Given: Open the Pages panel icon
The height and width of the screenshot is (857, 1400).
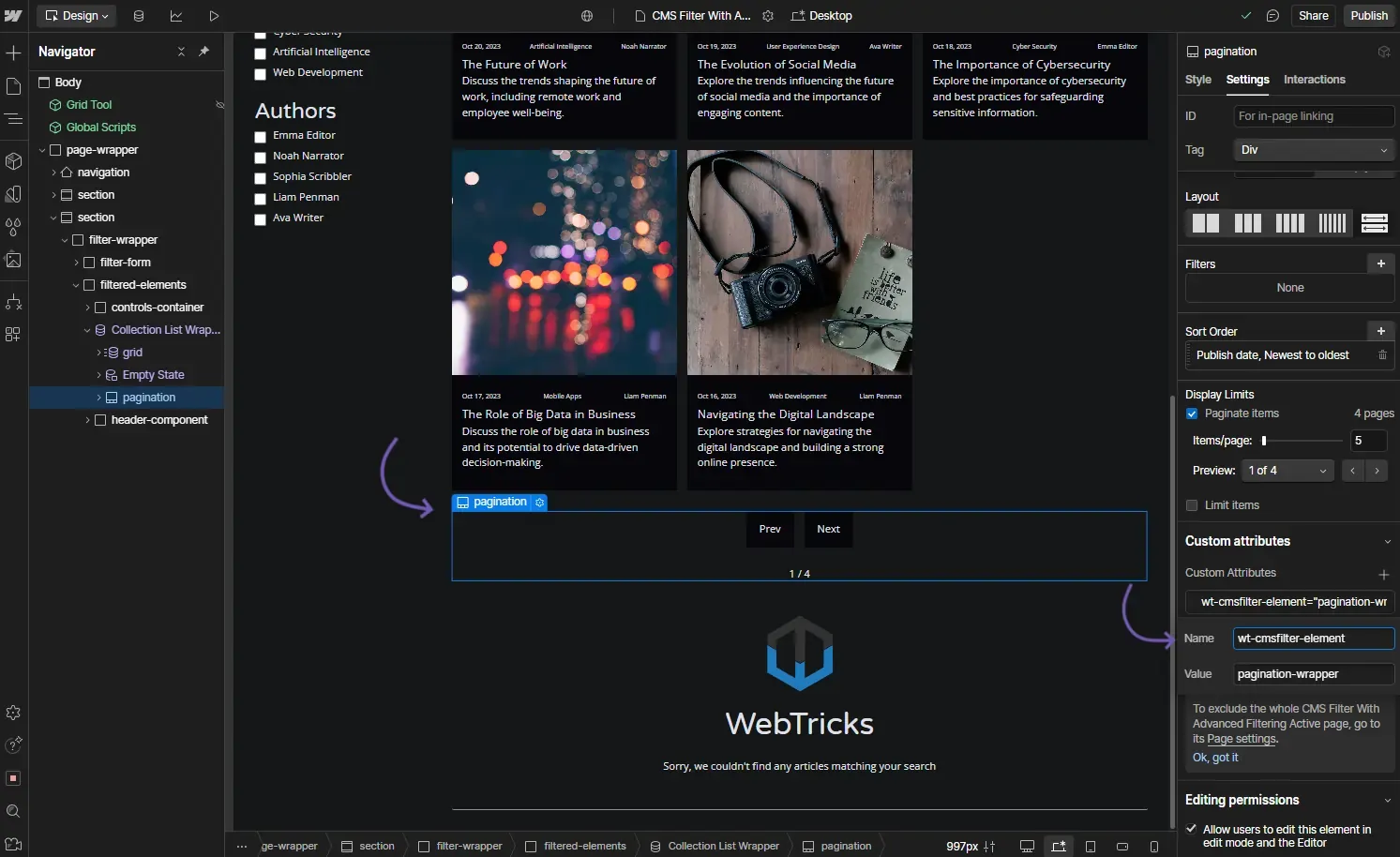Looking at the screenshot, I should coord(13,86).
